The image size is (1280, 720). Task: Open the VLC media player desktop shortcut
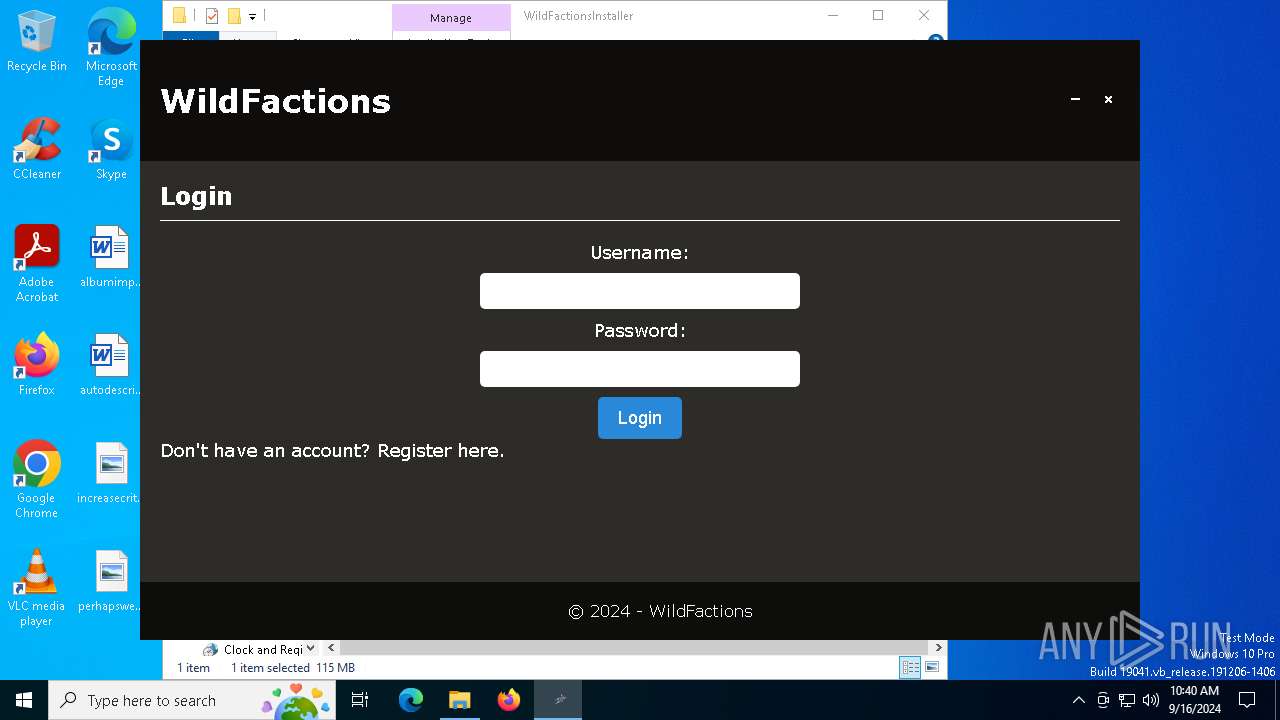click(x=37, y=588)
